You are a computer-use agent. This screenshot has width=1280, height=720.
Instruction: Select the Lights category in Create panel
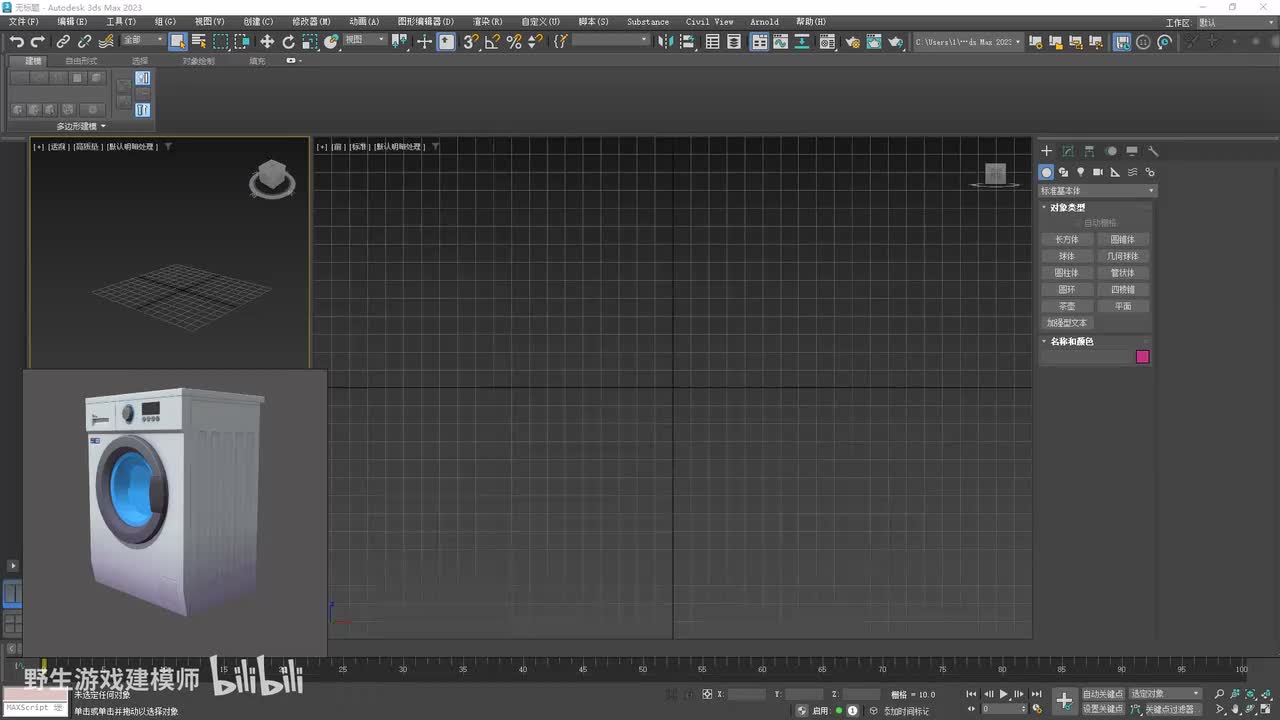1080,172
